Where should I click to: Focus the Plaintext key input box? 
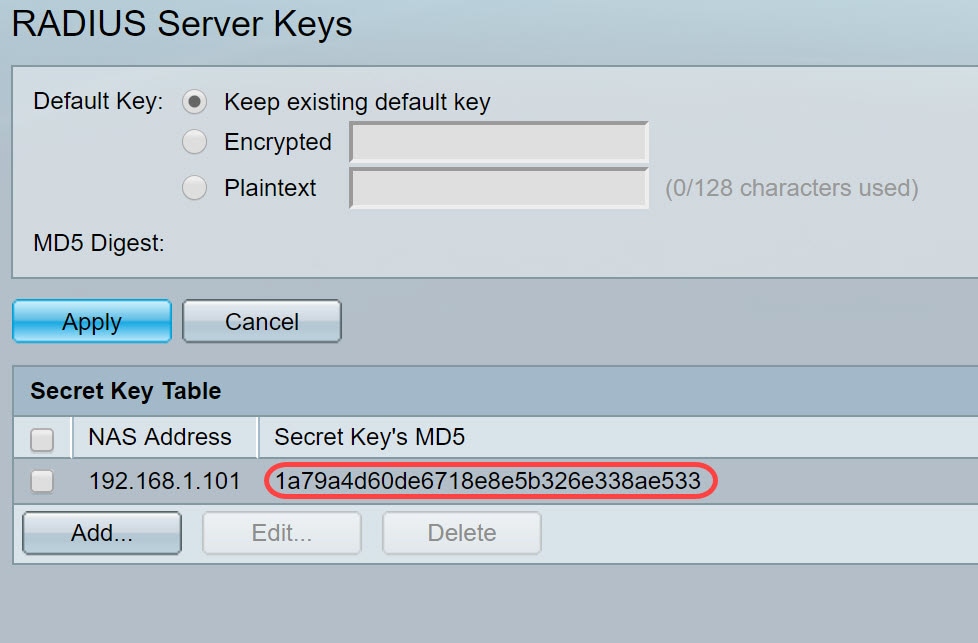coord(498,188)
